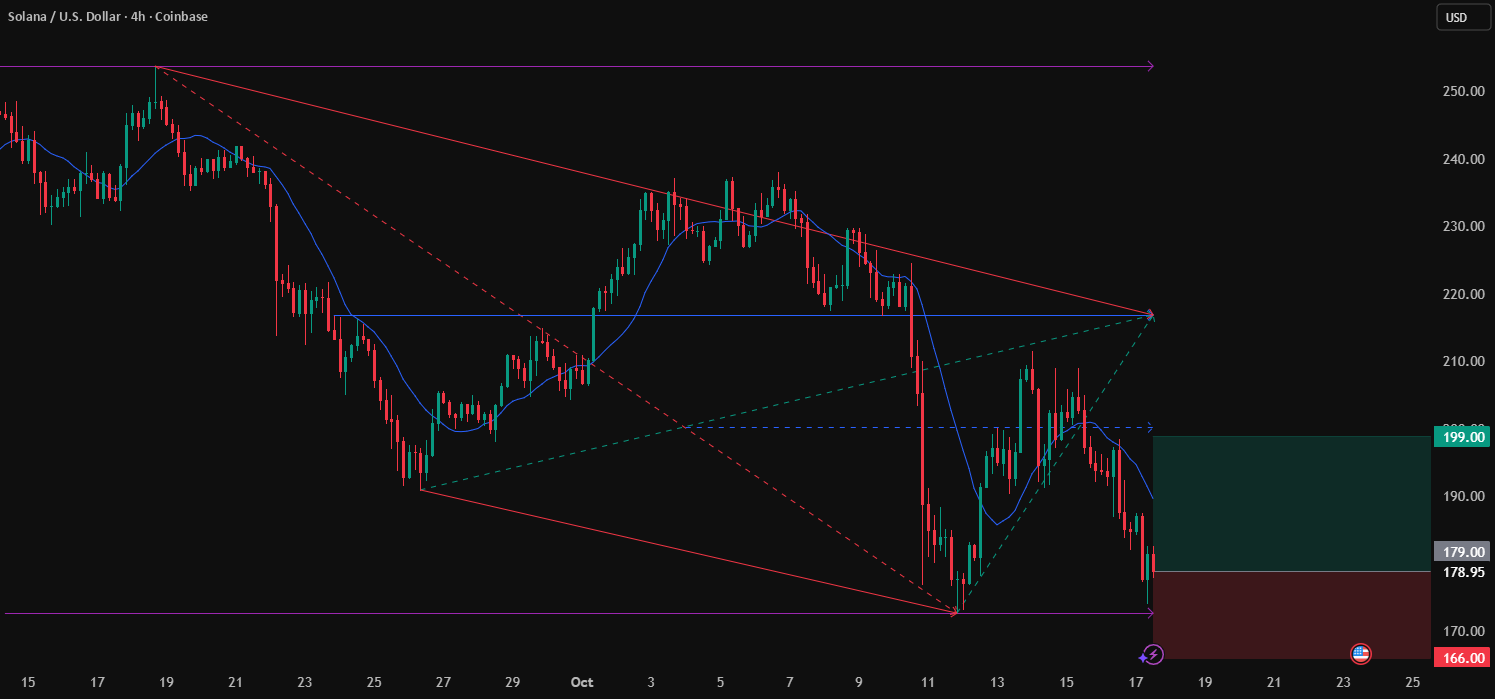Click the gray 179.00 entry price label
Screen dimensions: 1495x699
(x=1461, y=551)
